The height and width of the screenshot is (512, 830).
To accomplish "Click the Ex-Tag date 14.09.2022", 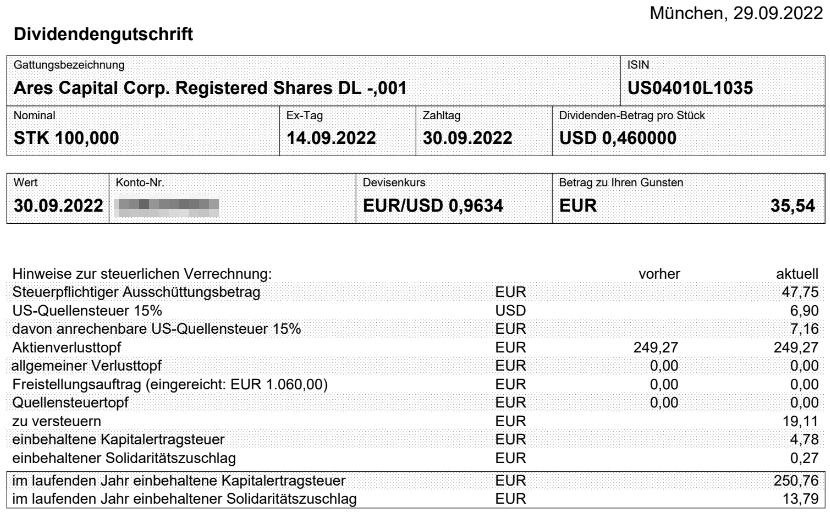I will pyautogui.click(x=331, y=138).
